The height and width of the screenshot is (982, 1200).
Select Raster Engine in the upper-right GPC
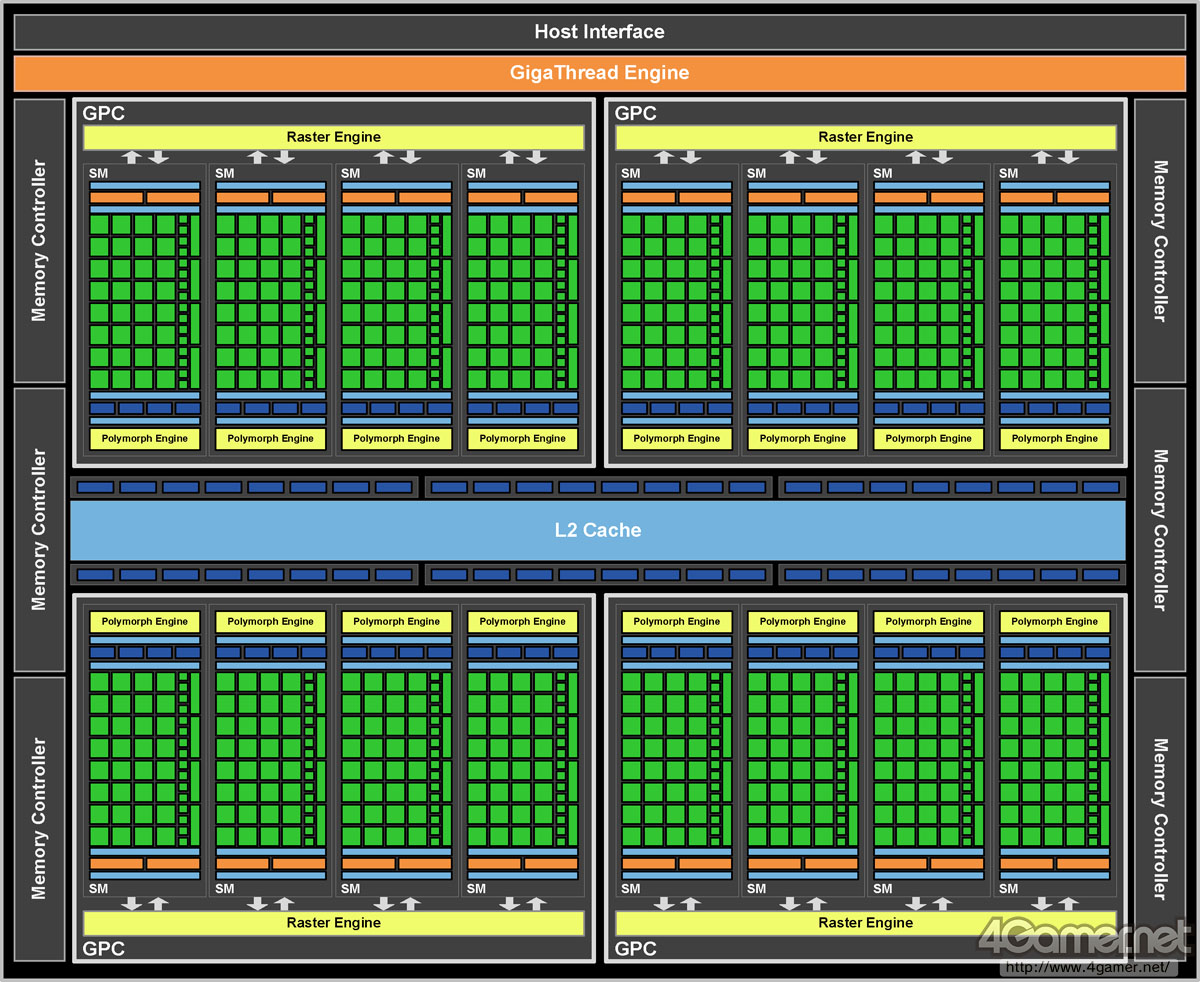pos(865,137)
